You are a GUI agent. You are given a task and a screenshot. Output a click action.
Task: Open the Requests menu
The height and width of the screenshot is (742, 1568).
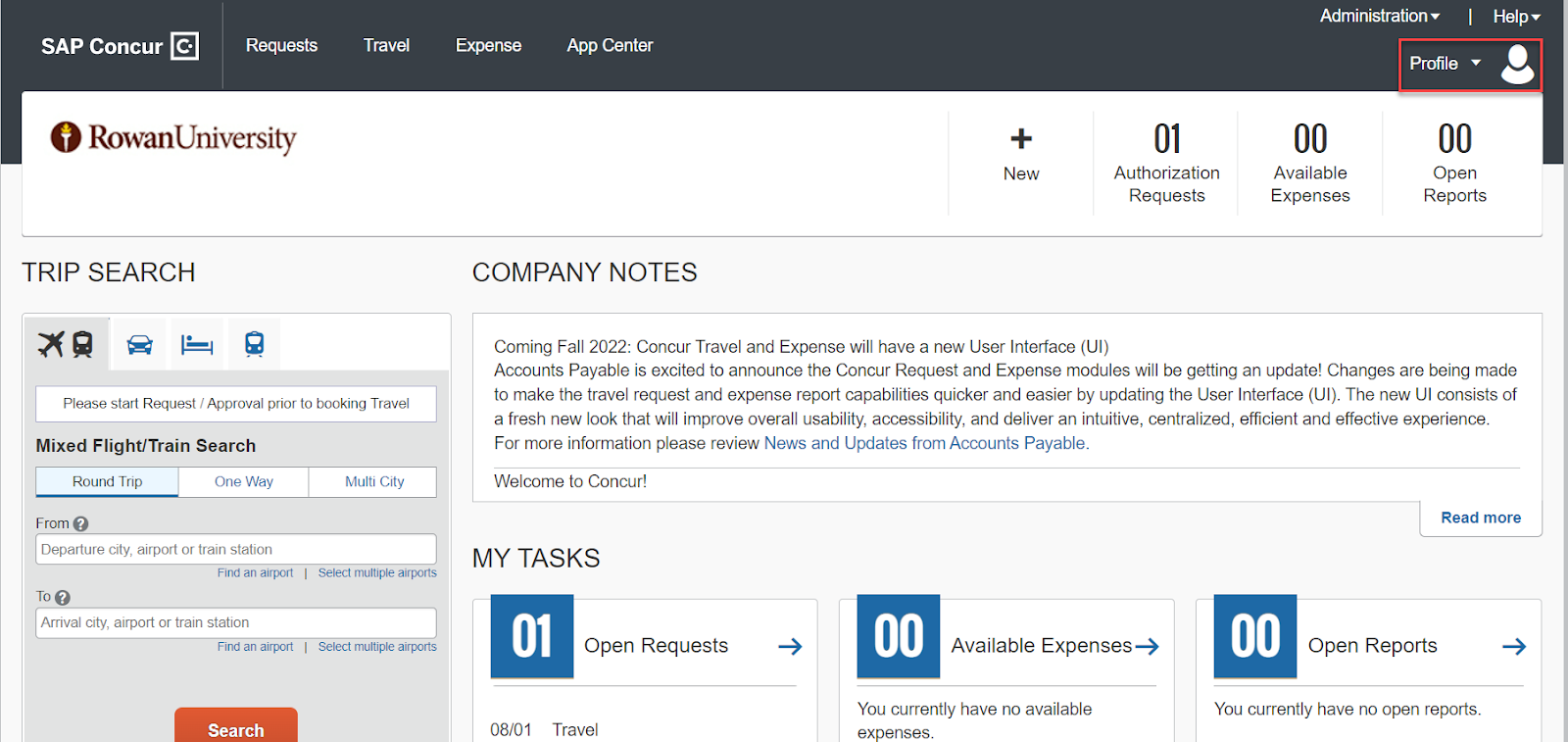pos(281,45)
